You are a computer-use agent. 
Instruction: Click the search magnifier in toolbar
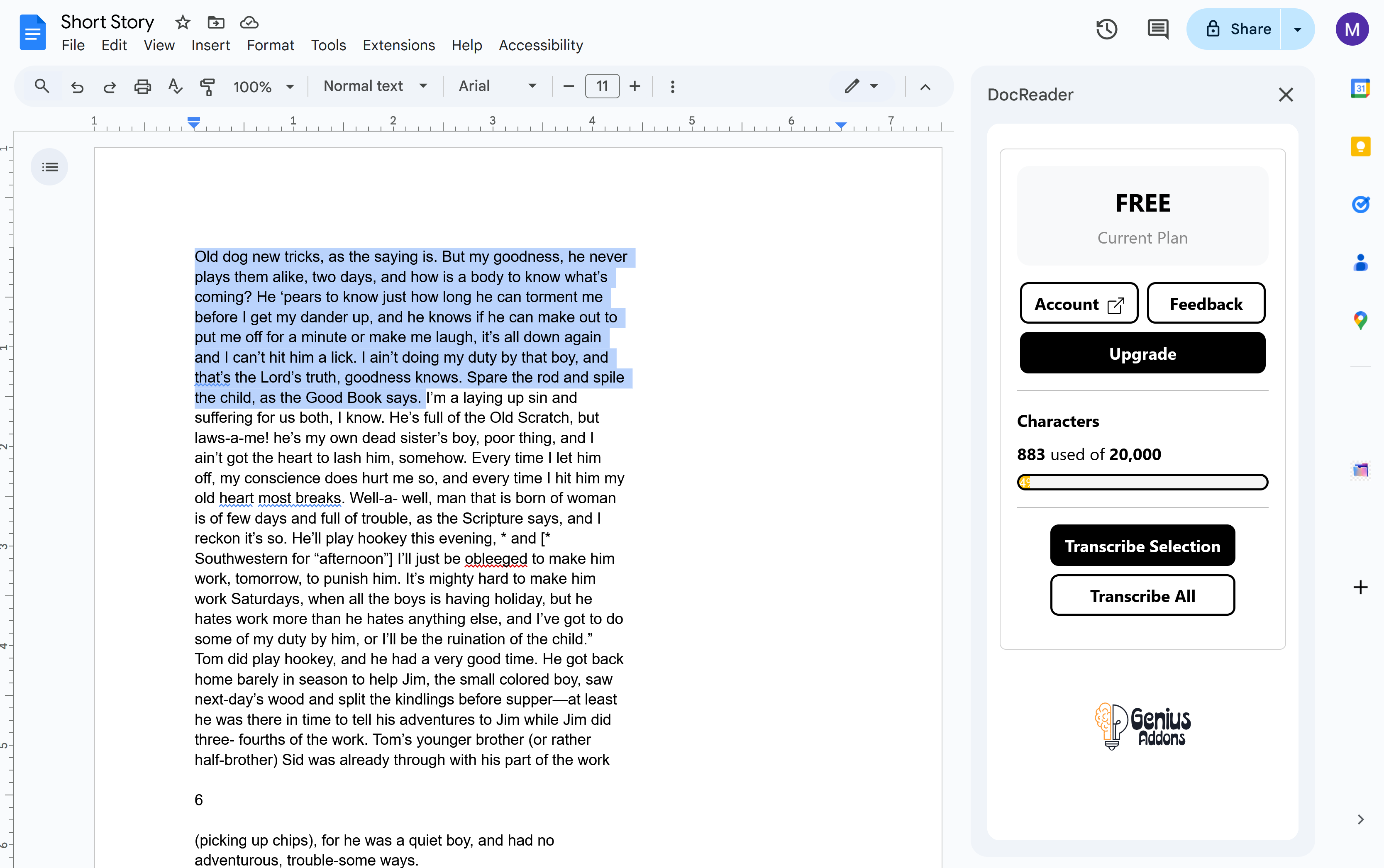(41, 86)
